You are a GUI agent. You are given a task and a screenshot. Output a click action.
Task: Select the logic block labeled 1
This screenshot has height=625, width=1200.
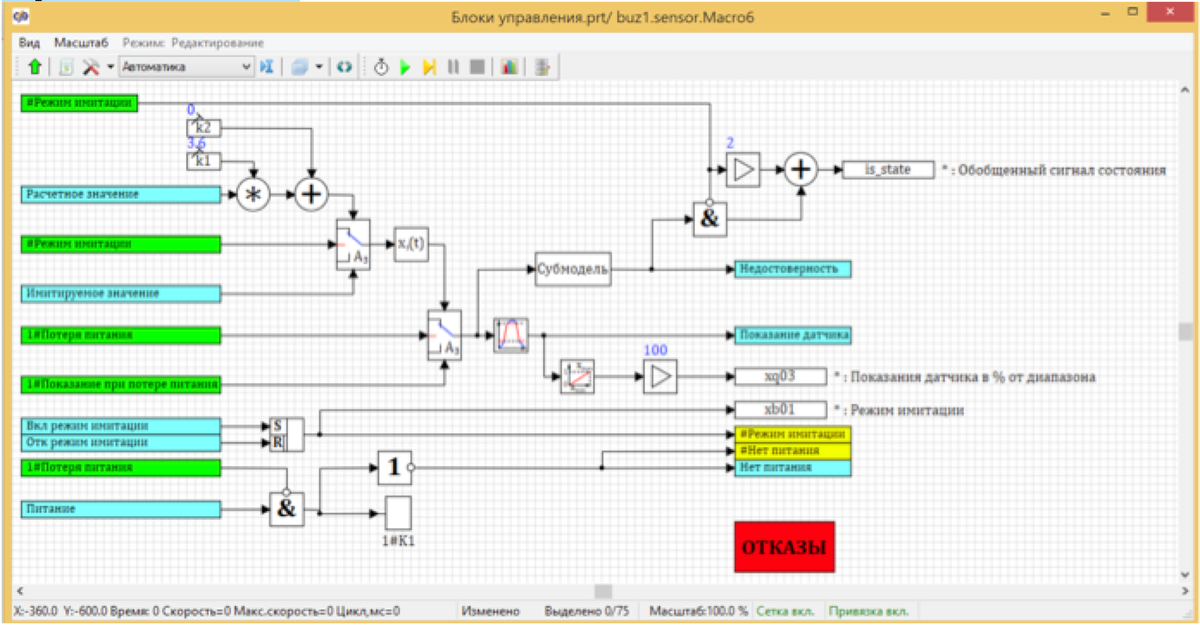coord(393,467)
